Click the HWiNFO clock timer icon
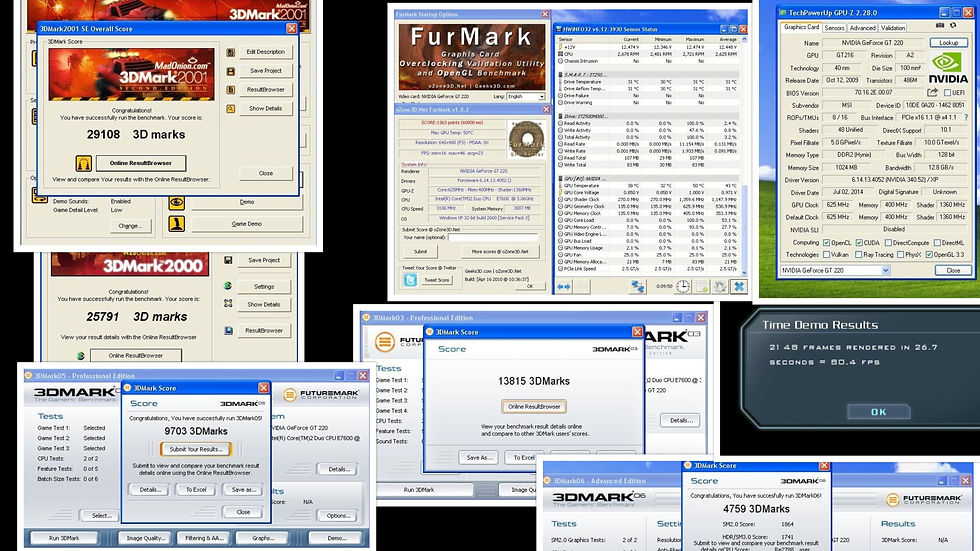The image size is (980, 551). pos(682,286)
